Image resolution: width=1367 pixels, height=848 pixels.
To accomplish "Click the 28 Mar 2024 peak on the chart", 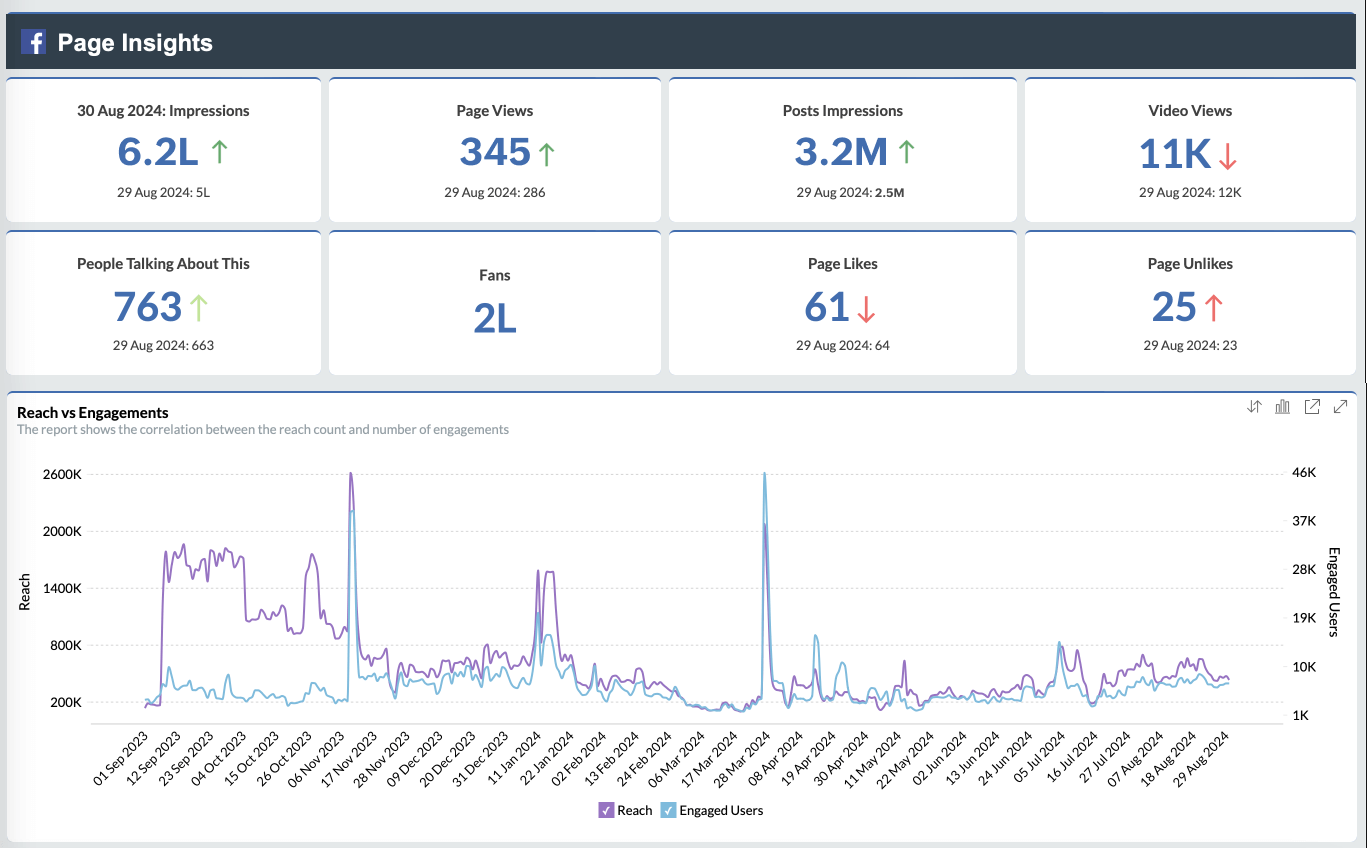I will [765, 476].
